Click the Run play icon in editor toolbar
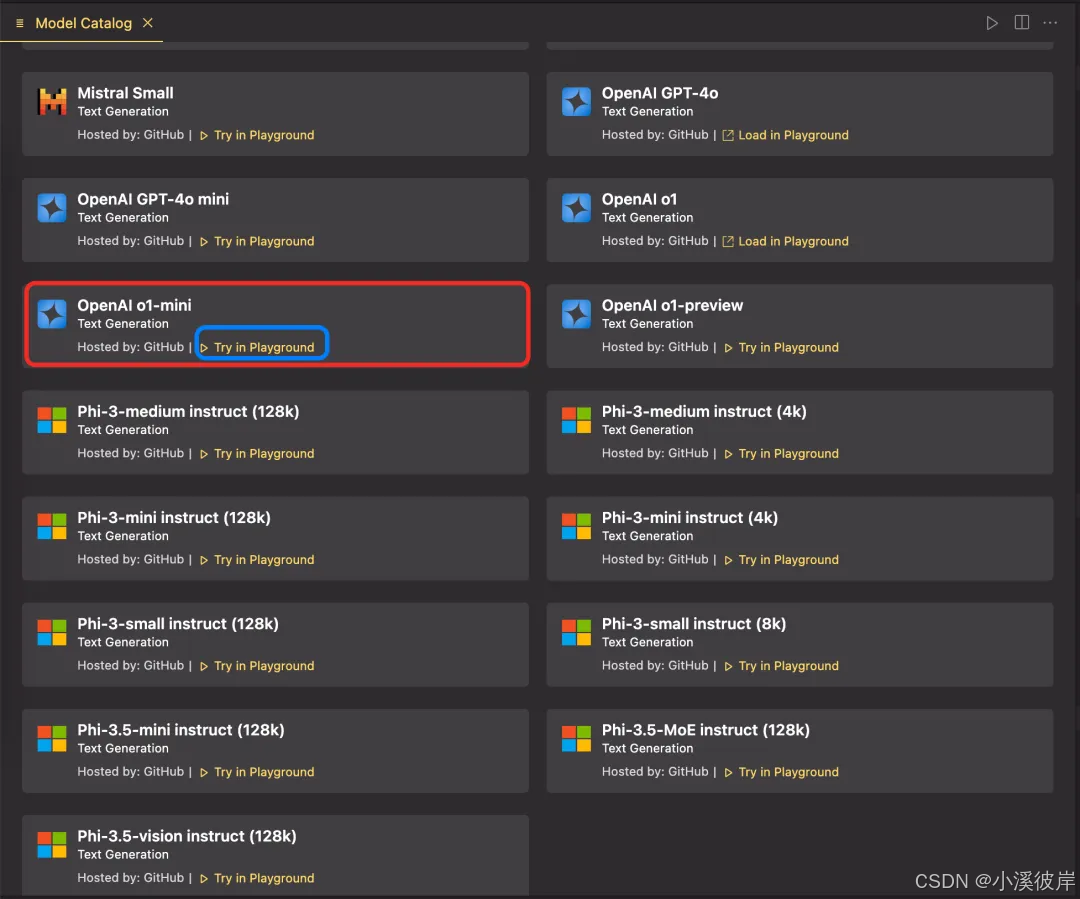Viewport: 1080px width, 899px height. pyautogui.click(x=992, y=23)
